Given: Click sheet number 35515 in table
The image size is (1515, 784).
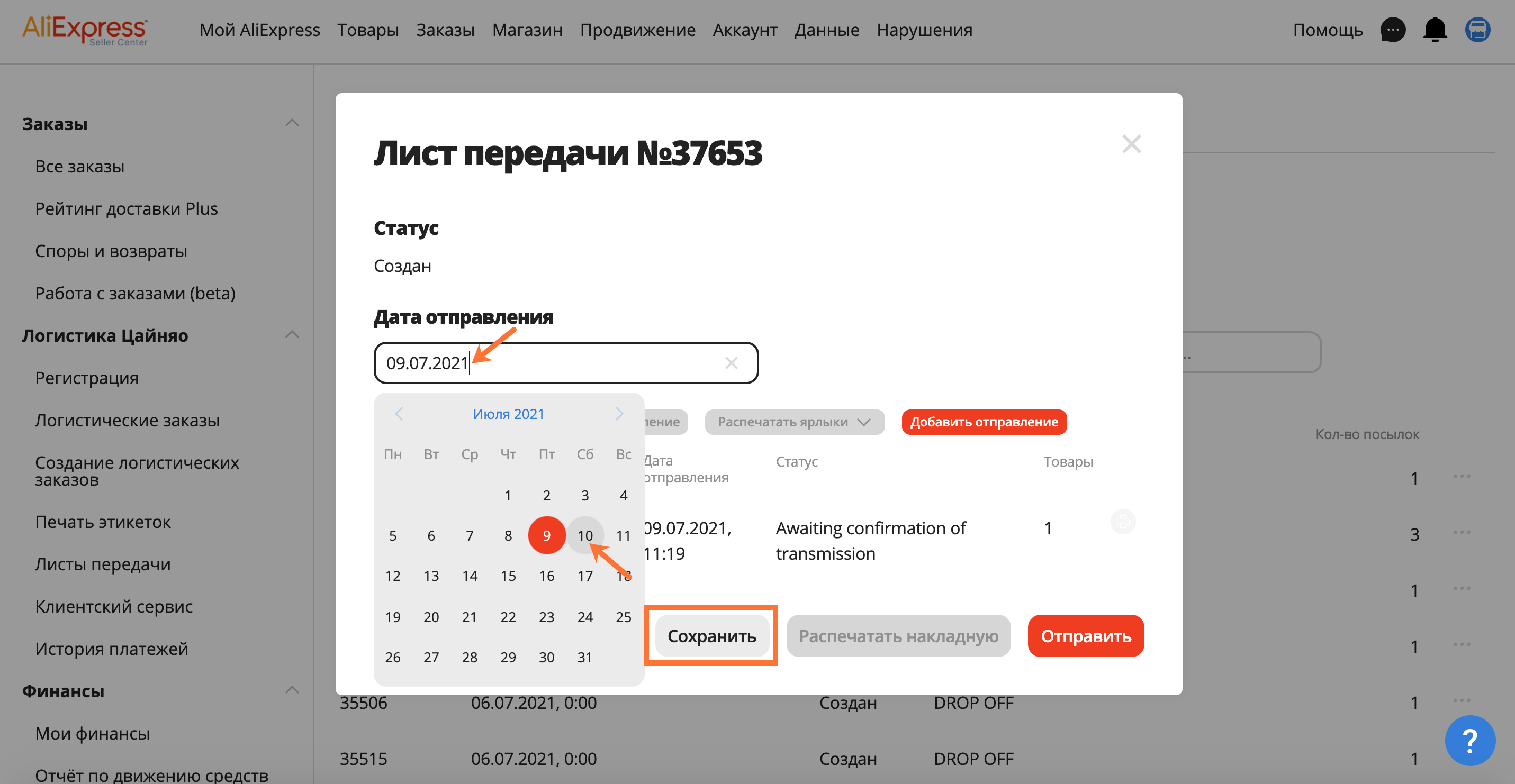Looking at the screenshot, I should 364,759.
